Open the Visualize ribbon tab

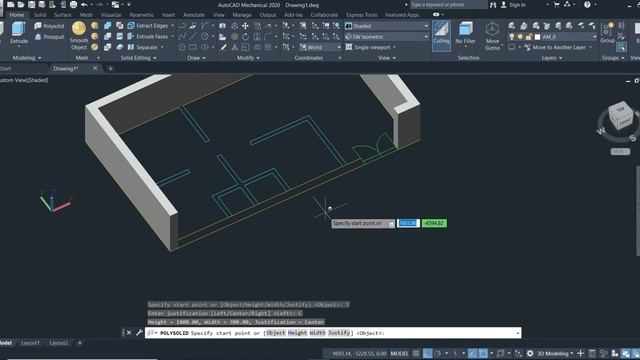(111, 15)
